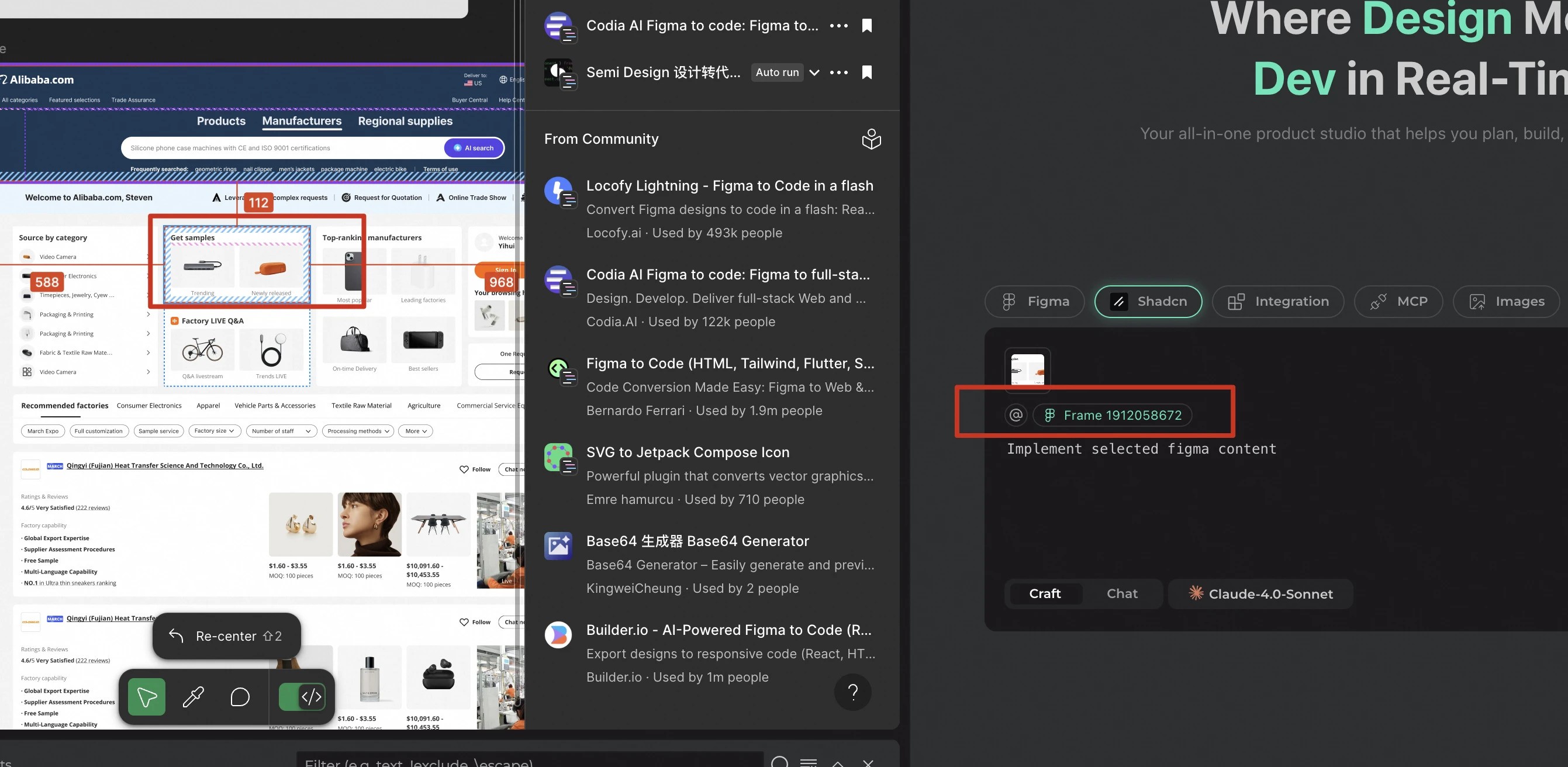Click Regional supplies tab in Alibaba design
Viewport: 1568px width, 767px height.
tap(405, 121)
